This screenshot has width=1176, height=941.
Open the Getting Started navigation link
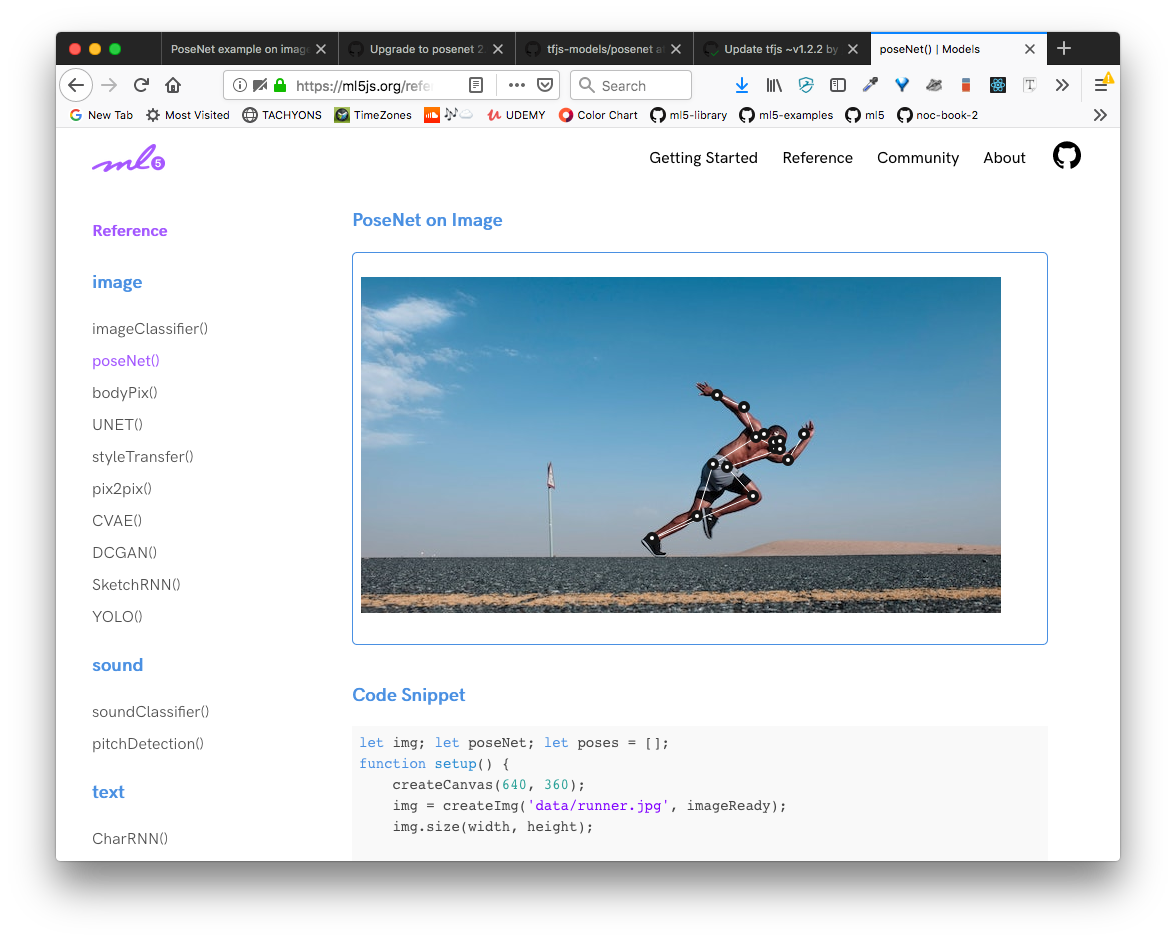703,158
